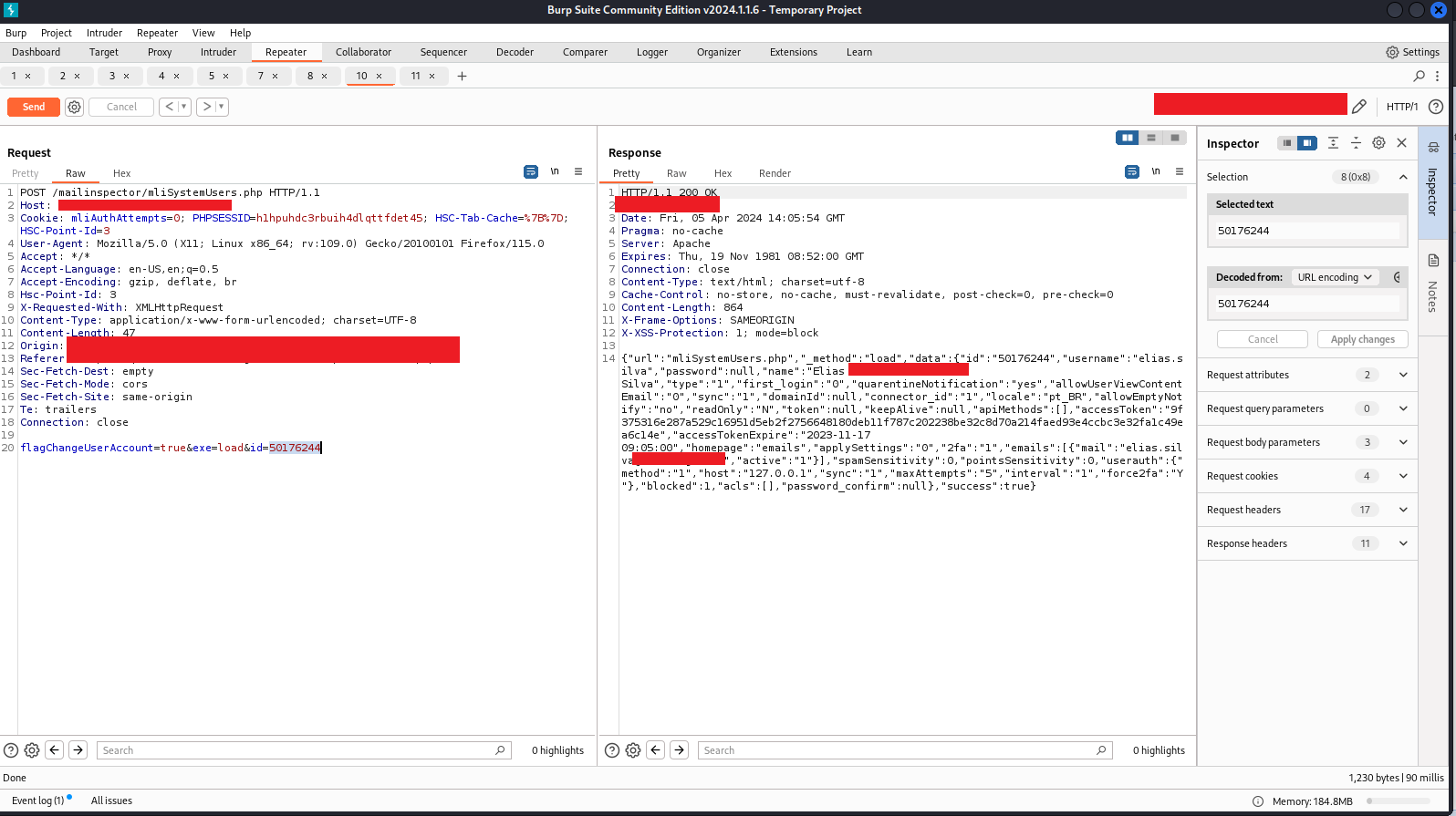
Task: Open help icon below the Response pane
Action: click(x=612, y=750)
